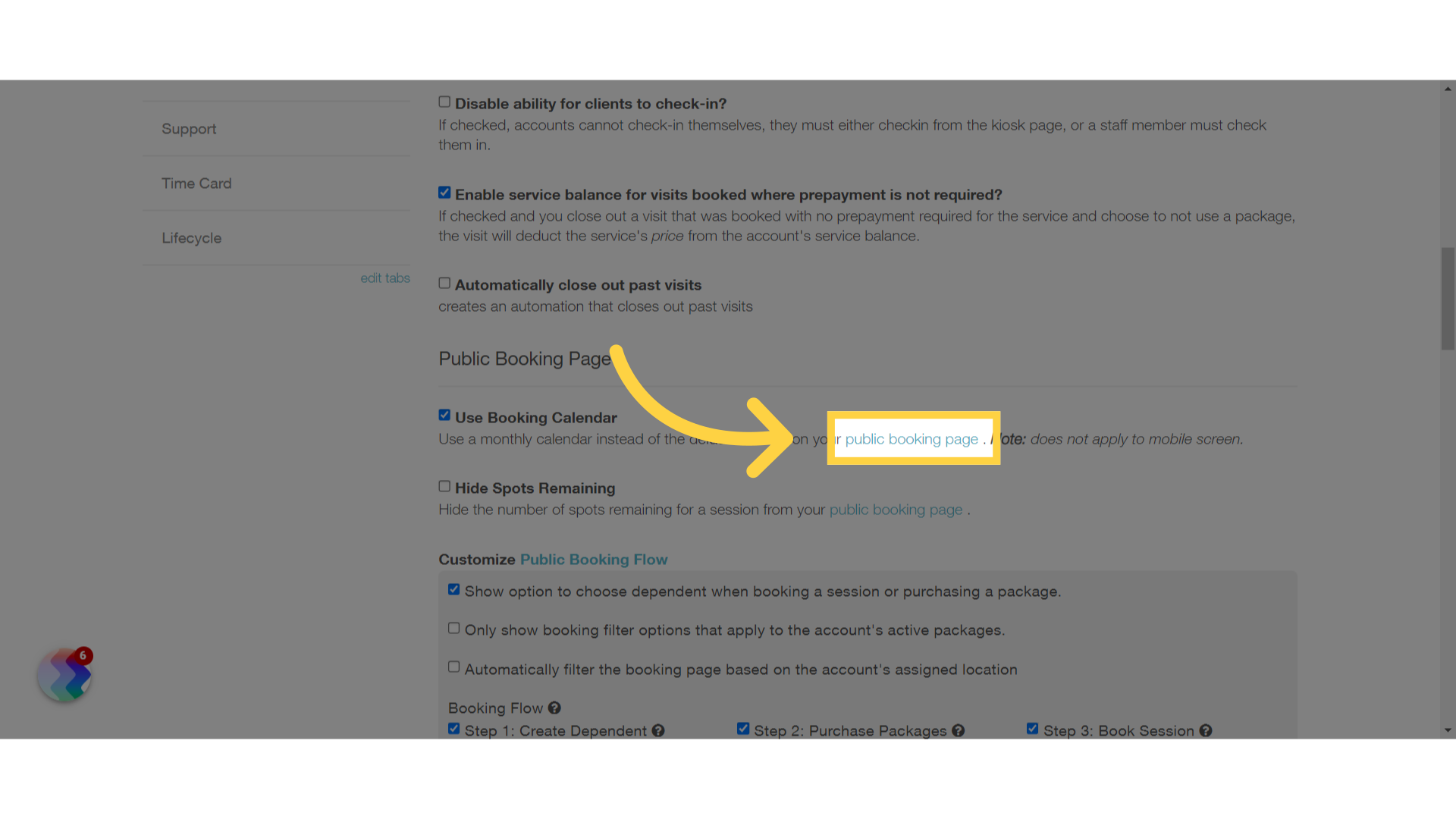Click Step 3 Book Session help icon

(1206, 731)
